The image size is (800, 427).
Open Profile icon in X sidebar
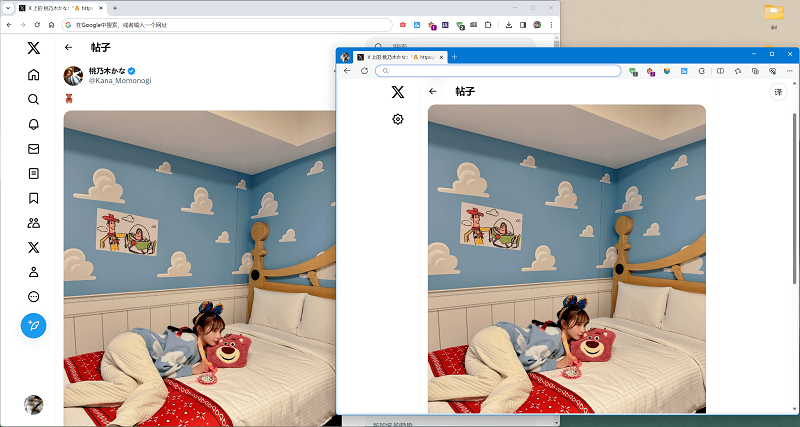33,272
